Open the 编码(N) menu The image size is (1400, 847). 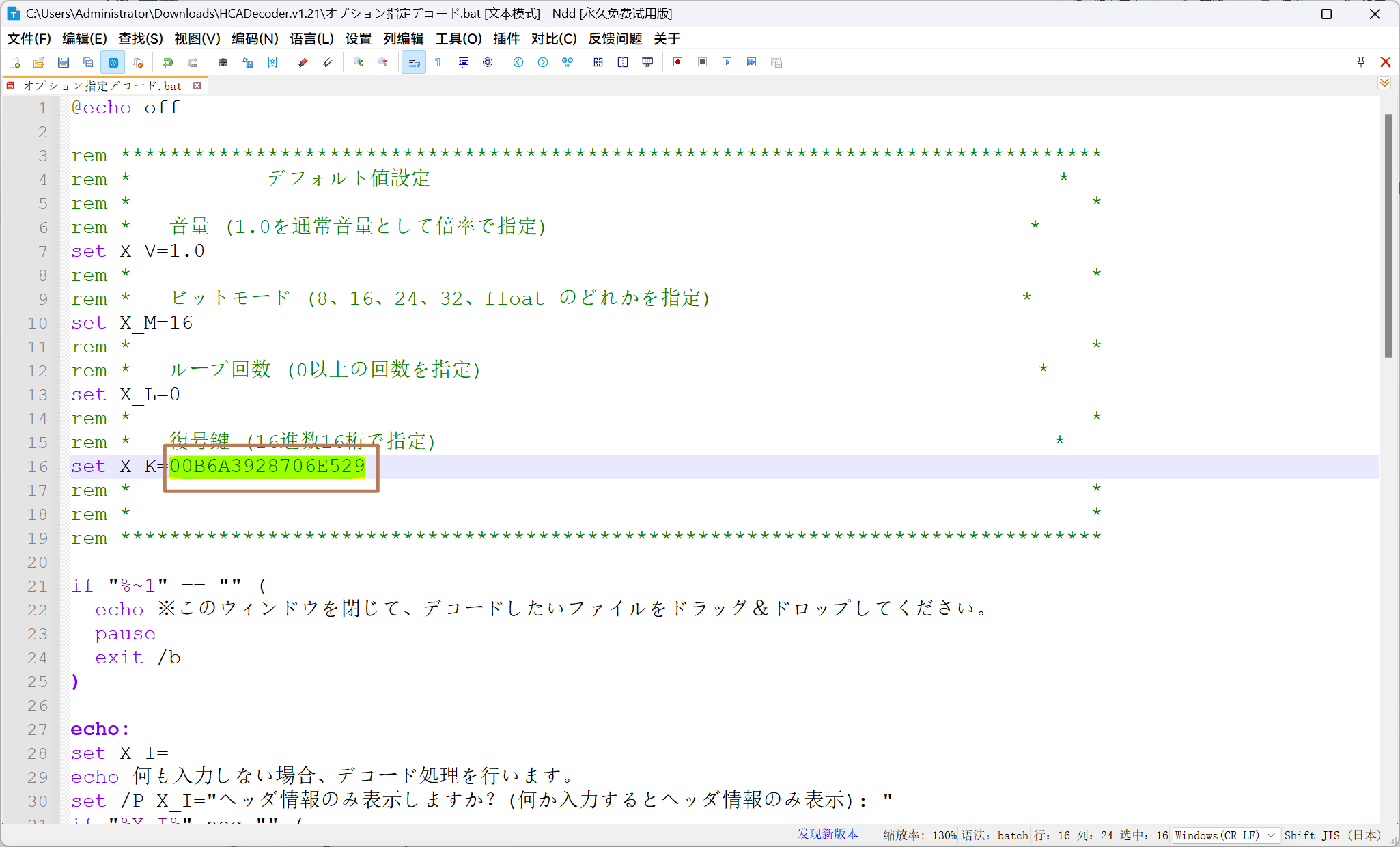[255, 39]
